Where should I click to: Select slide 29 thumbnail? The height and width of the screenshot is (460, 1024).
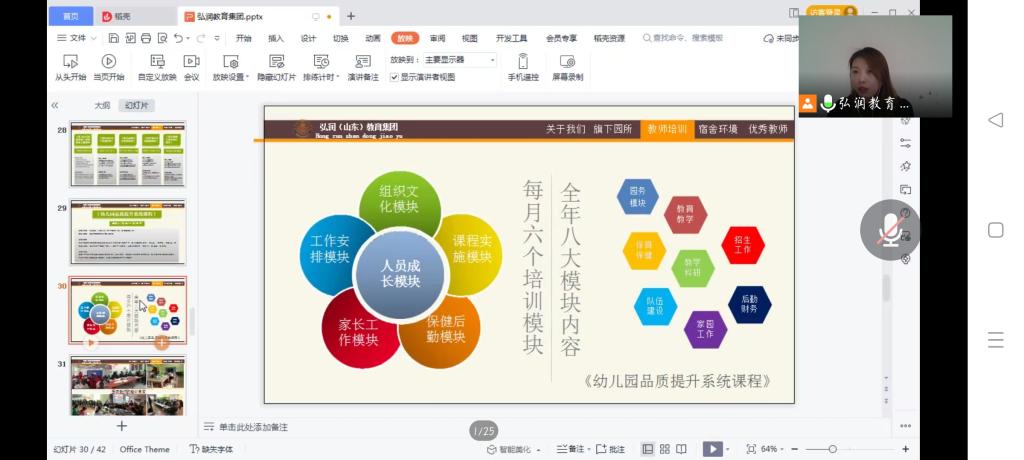pyautogui.click(x=127, y=231)
